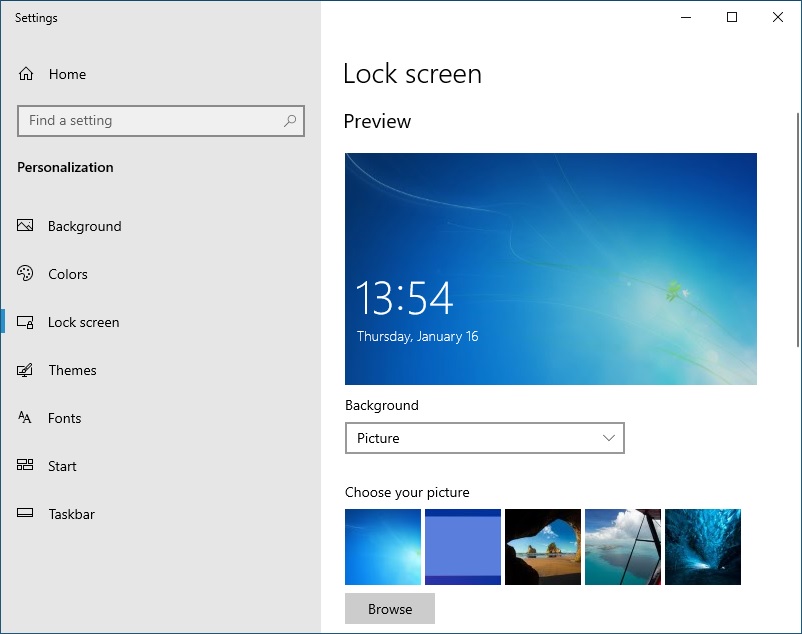
Task: Click the Home house icon
Action: click(x=26, y=74)
